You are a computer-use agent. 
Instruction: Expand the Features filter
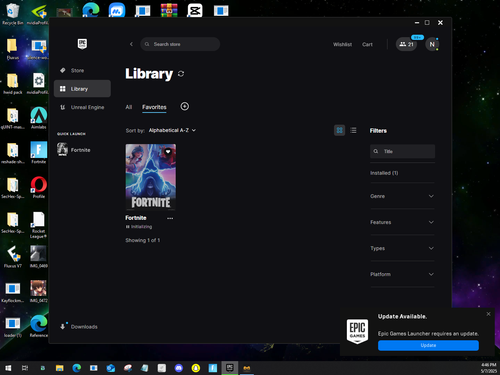tap(402, 222)
